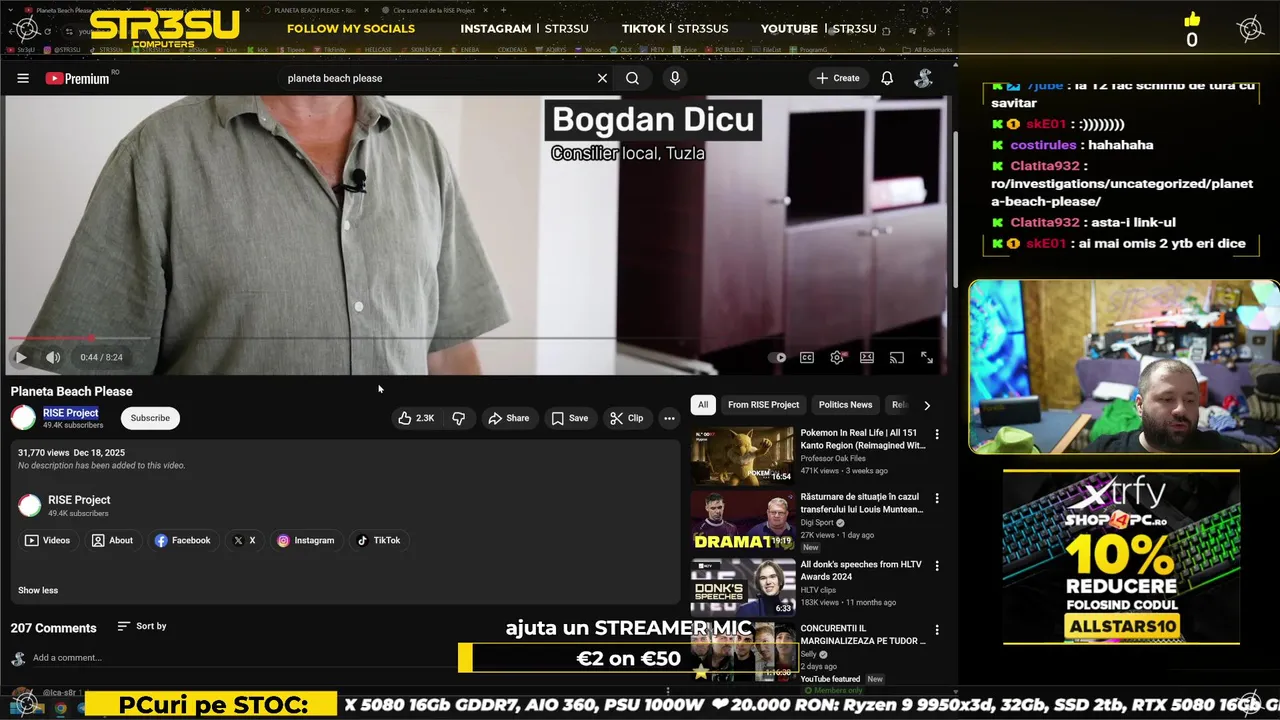Open Chrome from the taskbar
This screenshot has width=1280, height=720.
pos(60,708)
